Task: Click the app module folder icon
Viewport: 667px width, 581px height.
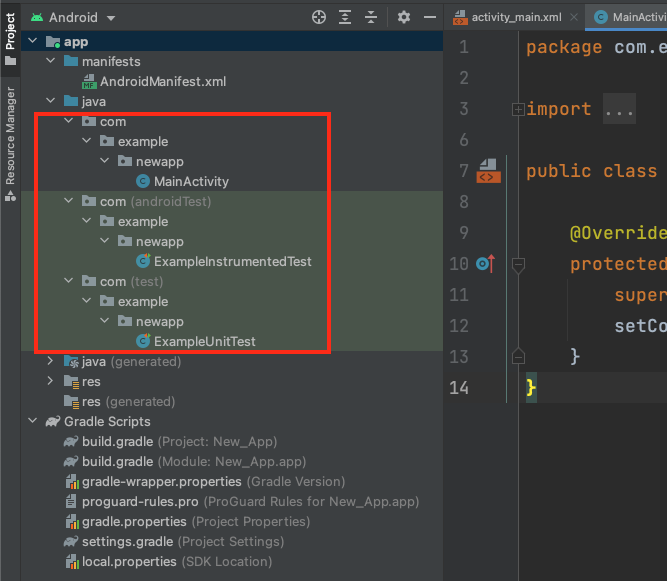Action: [x=53, y=41]
